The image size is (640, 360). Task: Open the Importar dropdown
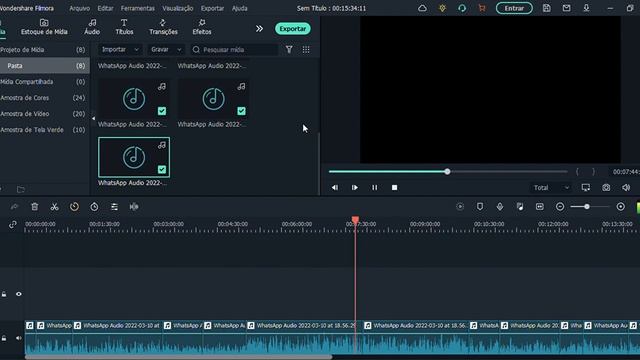(x=120, y=49)
